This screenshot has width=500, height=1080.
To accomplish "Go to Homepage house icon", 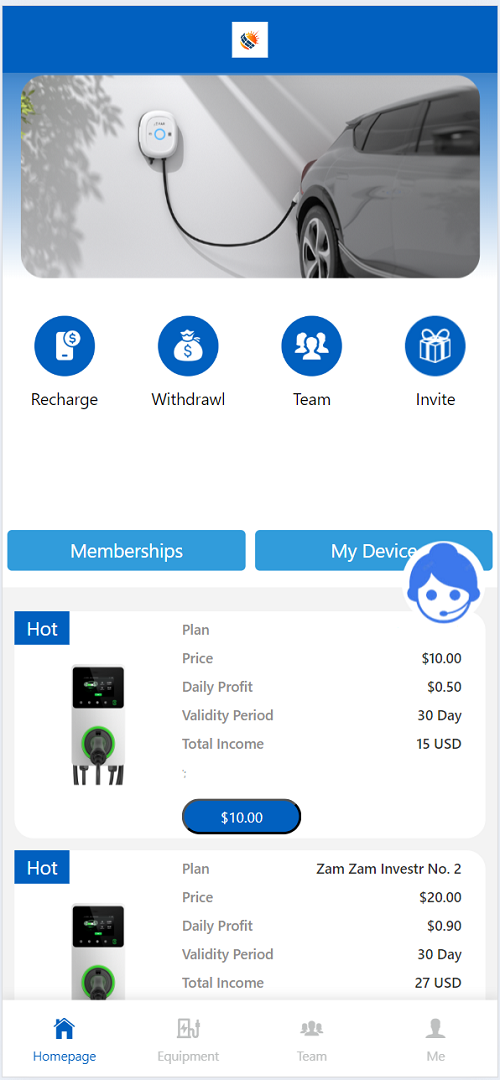I will click(64, 1029).
